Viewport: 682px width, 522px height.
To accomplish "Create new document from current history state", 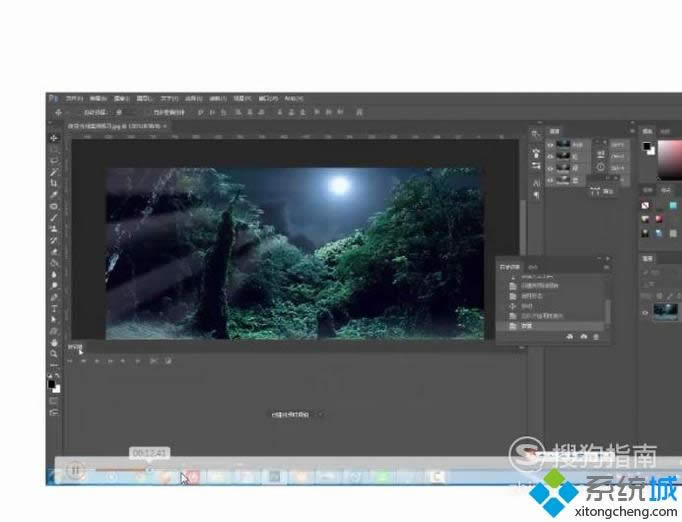I will [570, 337].
